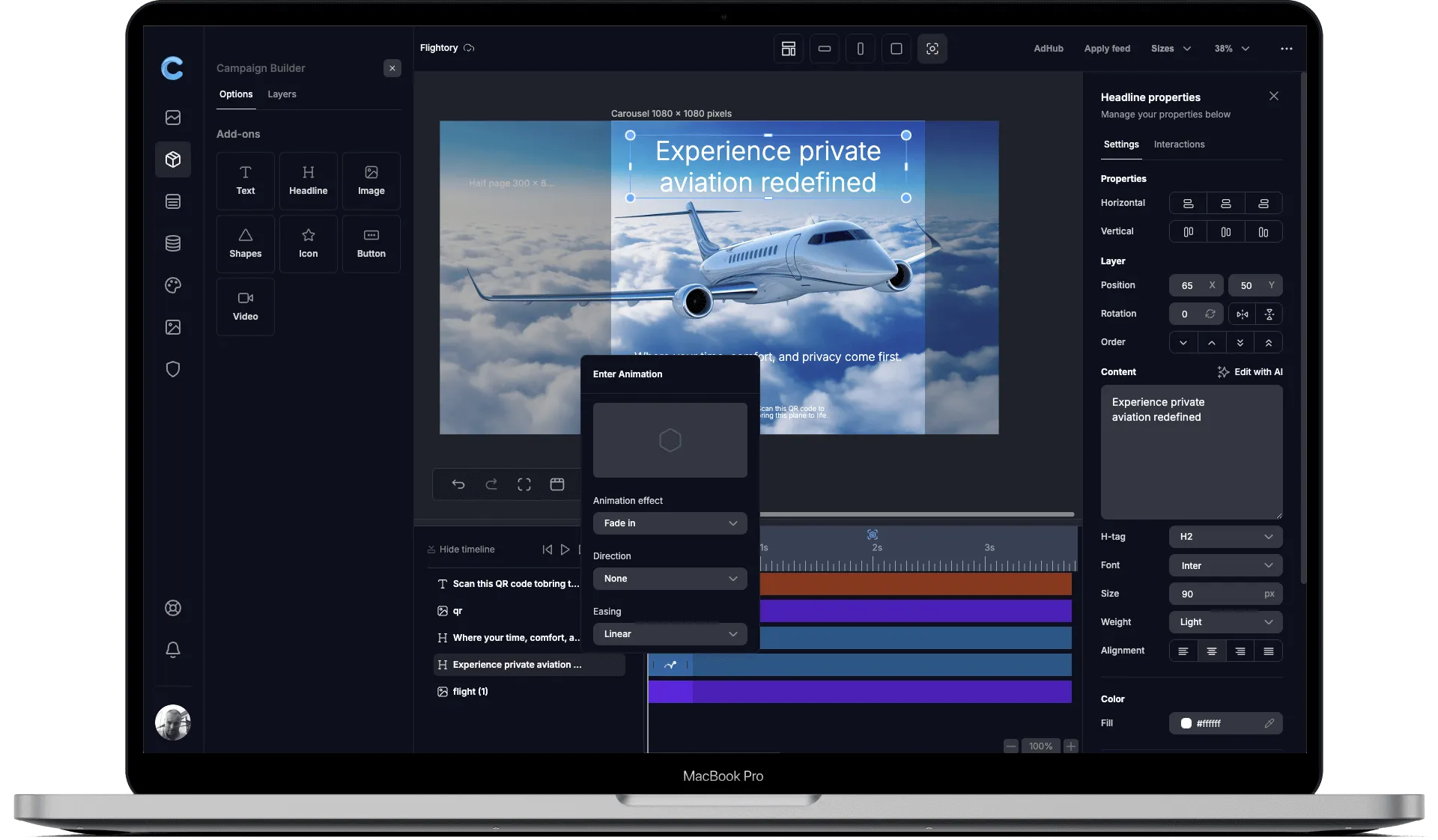Add a Text element from Add-ons
Viewport: 1438px width, 840px height.
pos(245,180)
